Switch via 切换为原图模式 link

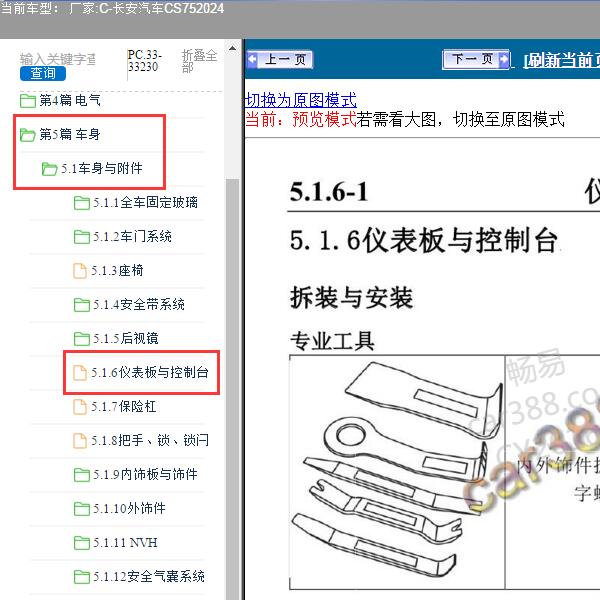(301, 100)
